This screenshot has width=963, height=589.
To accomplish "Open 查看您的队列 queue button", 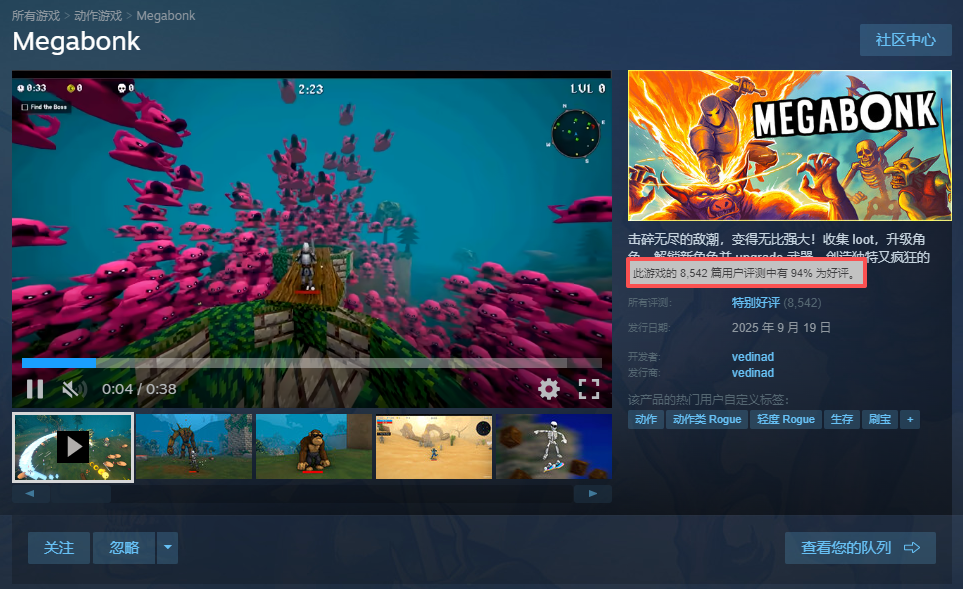I will click(x=860, y=548).
